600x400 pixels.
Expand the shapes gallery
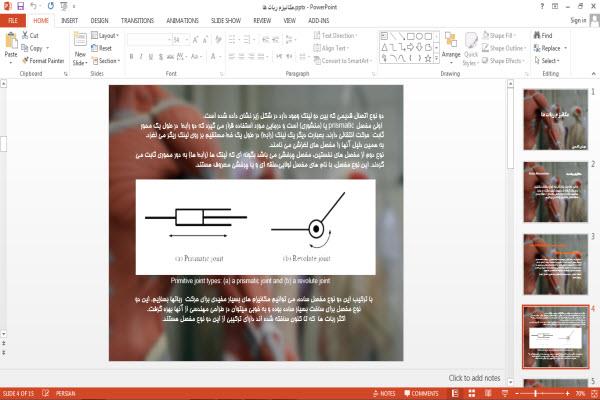pyautogui.click(x=436, y=58)
